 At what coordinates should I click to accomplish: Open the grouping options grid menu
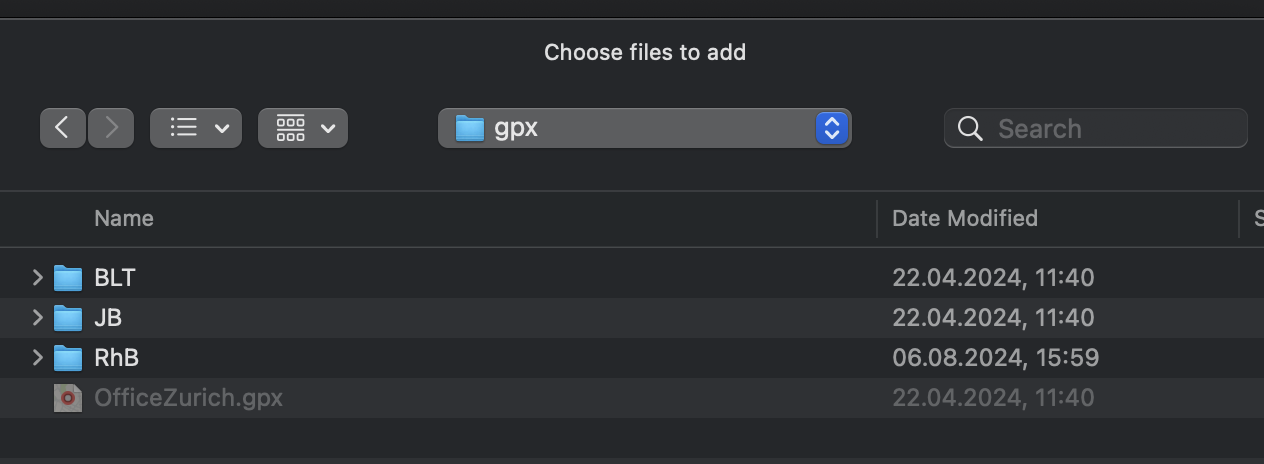point(303,128)
